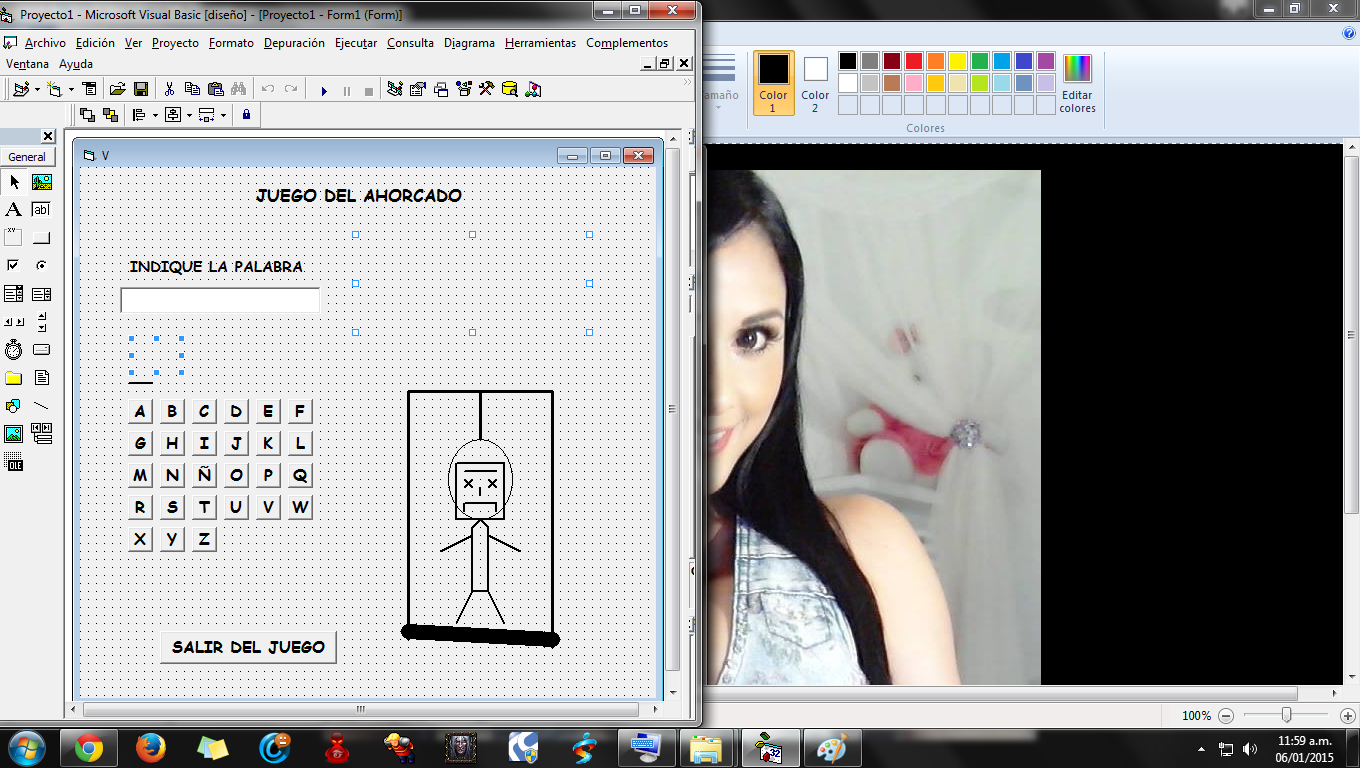The width and height of the screenshot is (1360, 768).
Task: Select the Shape tool in the toolbox
Action: (14, 406)
